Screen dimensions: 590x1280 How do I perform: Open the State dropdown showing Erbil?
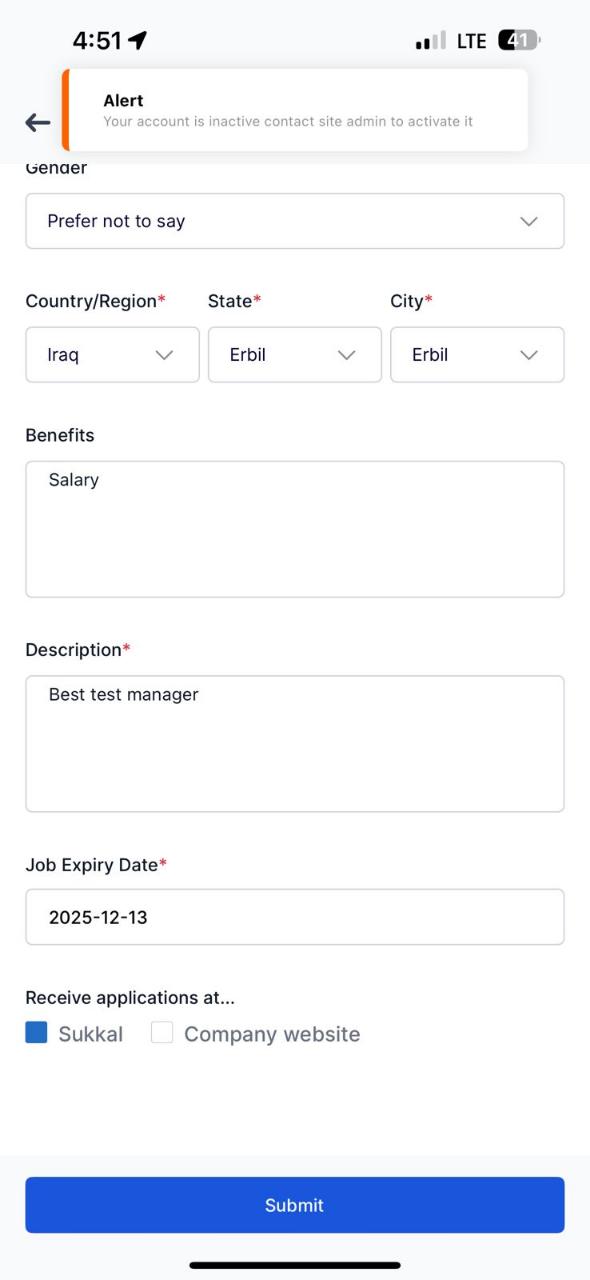295,354
